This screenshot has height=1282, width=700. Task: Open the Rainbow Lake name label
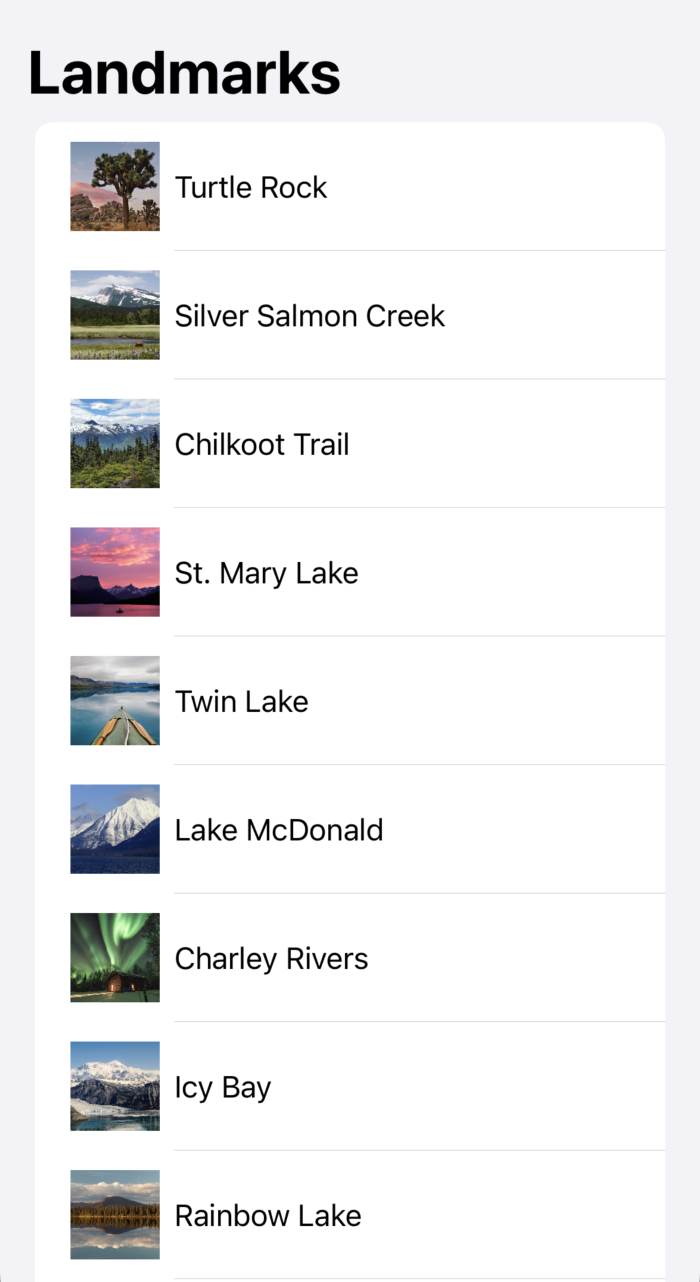268,1215
